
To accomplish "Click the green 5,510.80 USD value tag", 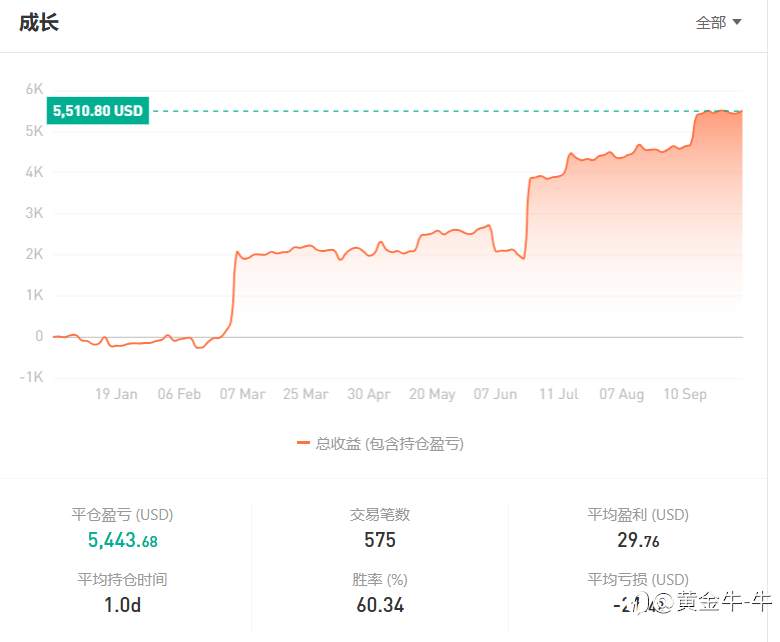I will 98,111.
